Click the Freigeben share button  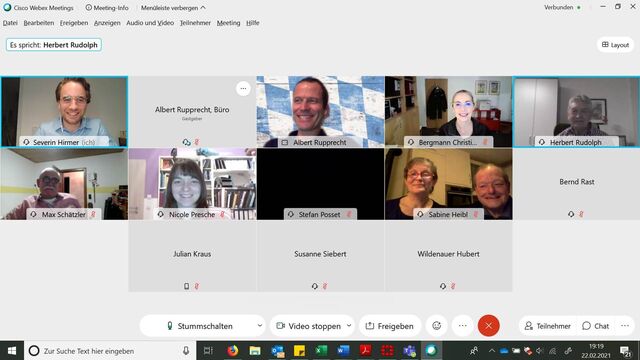pos(390,326)
